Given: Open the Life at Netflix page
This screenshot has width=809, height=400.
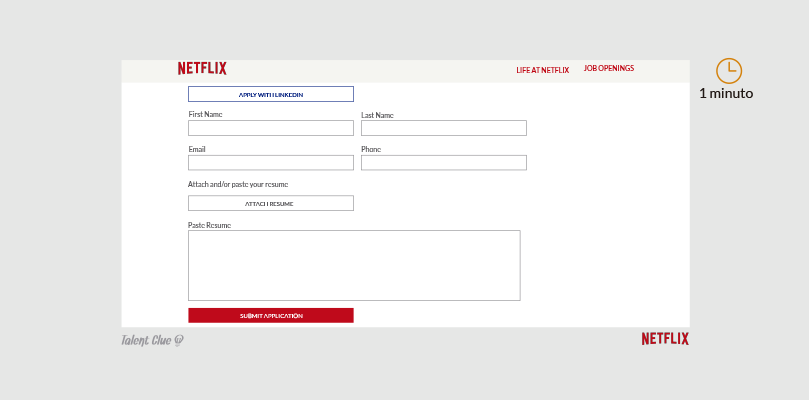Looking at the screenshot, I should [x=543, y=70].
